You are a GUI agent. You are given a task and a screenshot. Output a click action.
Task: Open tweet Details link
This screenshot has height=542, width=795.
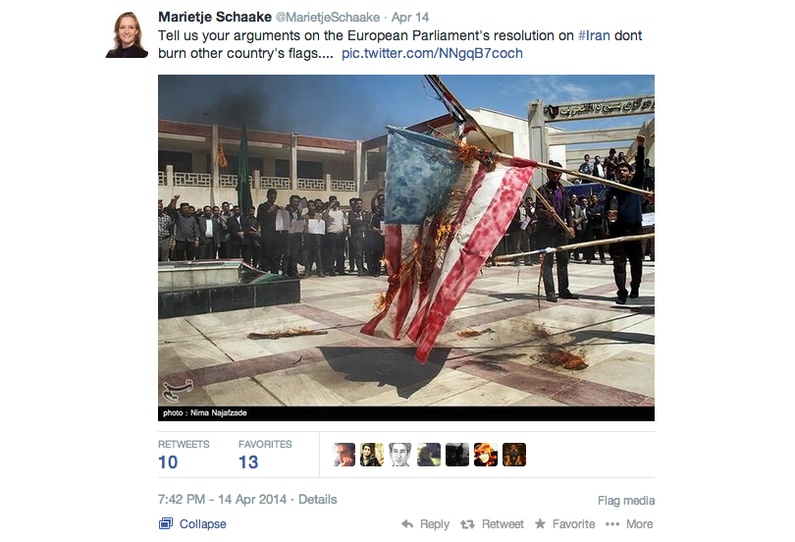point(317,499)
